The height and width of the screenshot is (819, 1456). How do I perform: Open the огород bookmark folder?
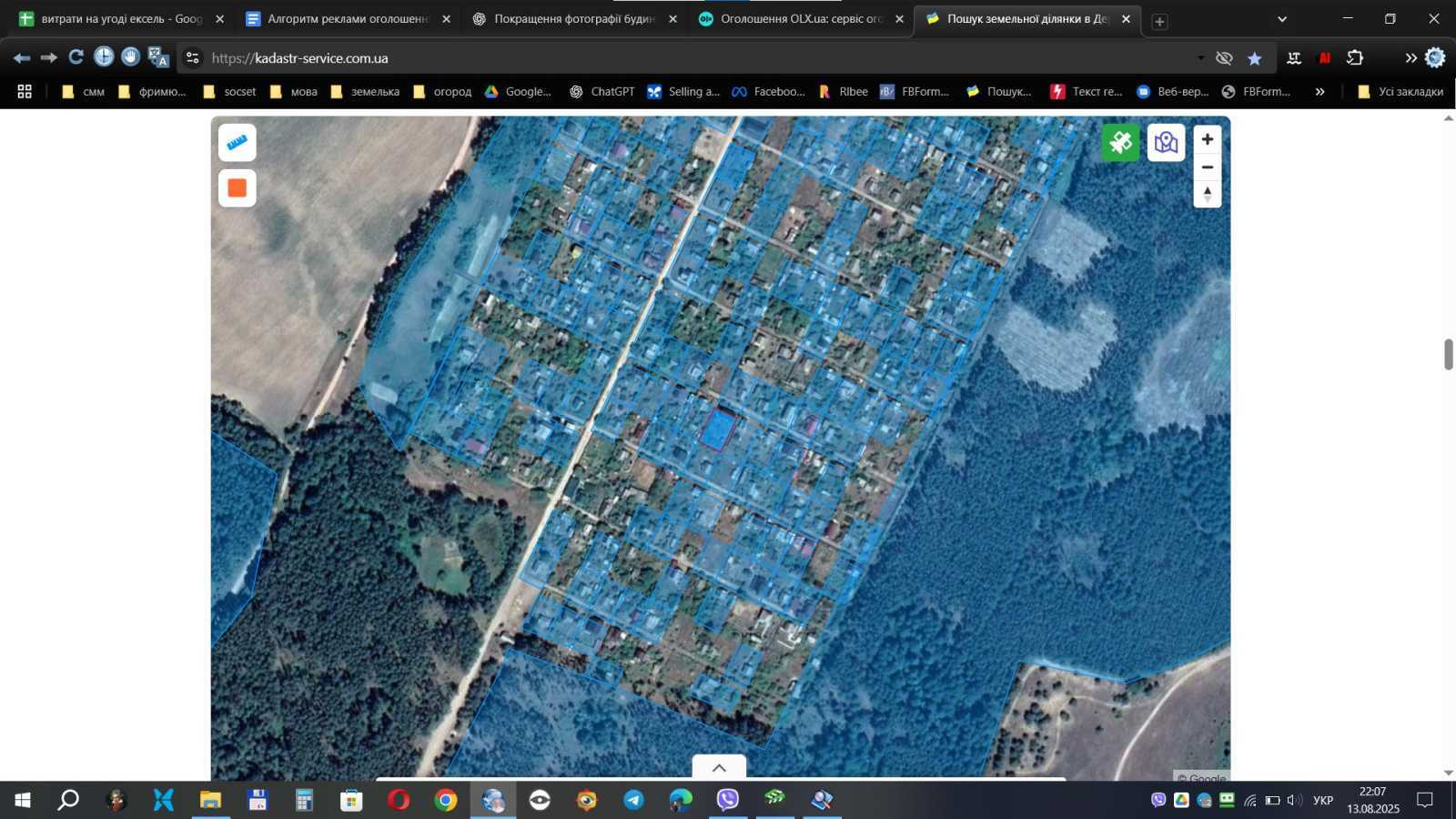point(441,92)
